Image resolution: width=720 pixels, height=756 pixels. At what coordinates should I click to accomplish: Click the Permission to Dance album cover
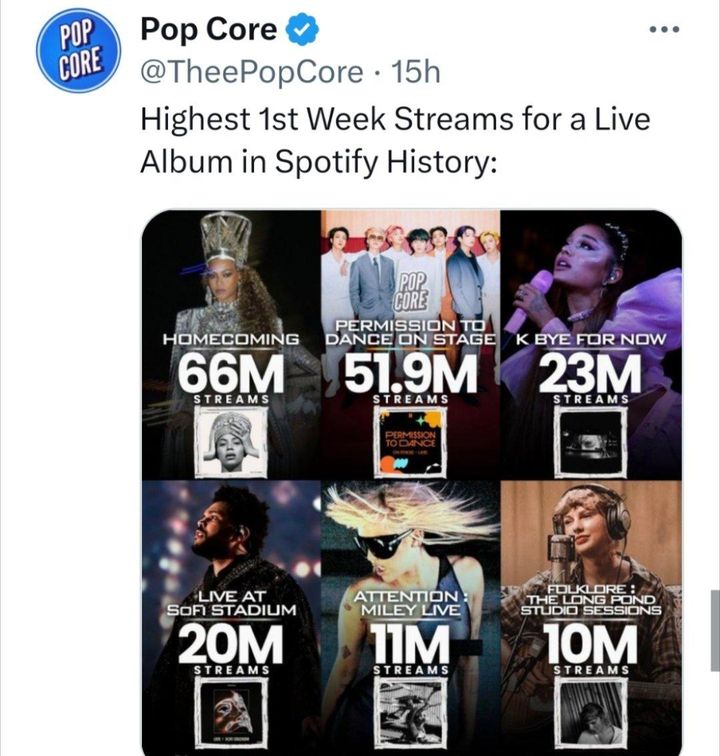411,441
